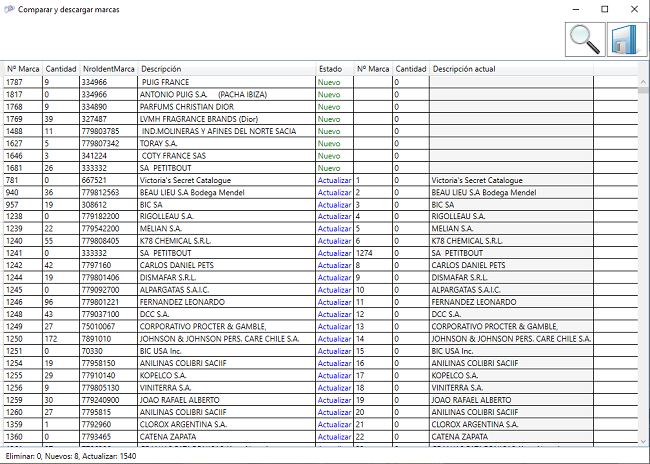
Task: Select left BIC SA description cell
Action: click(226, 205)
